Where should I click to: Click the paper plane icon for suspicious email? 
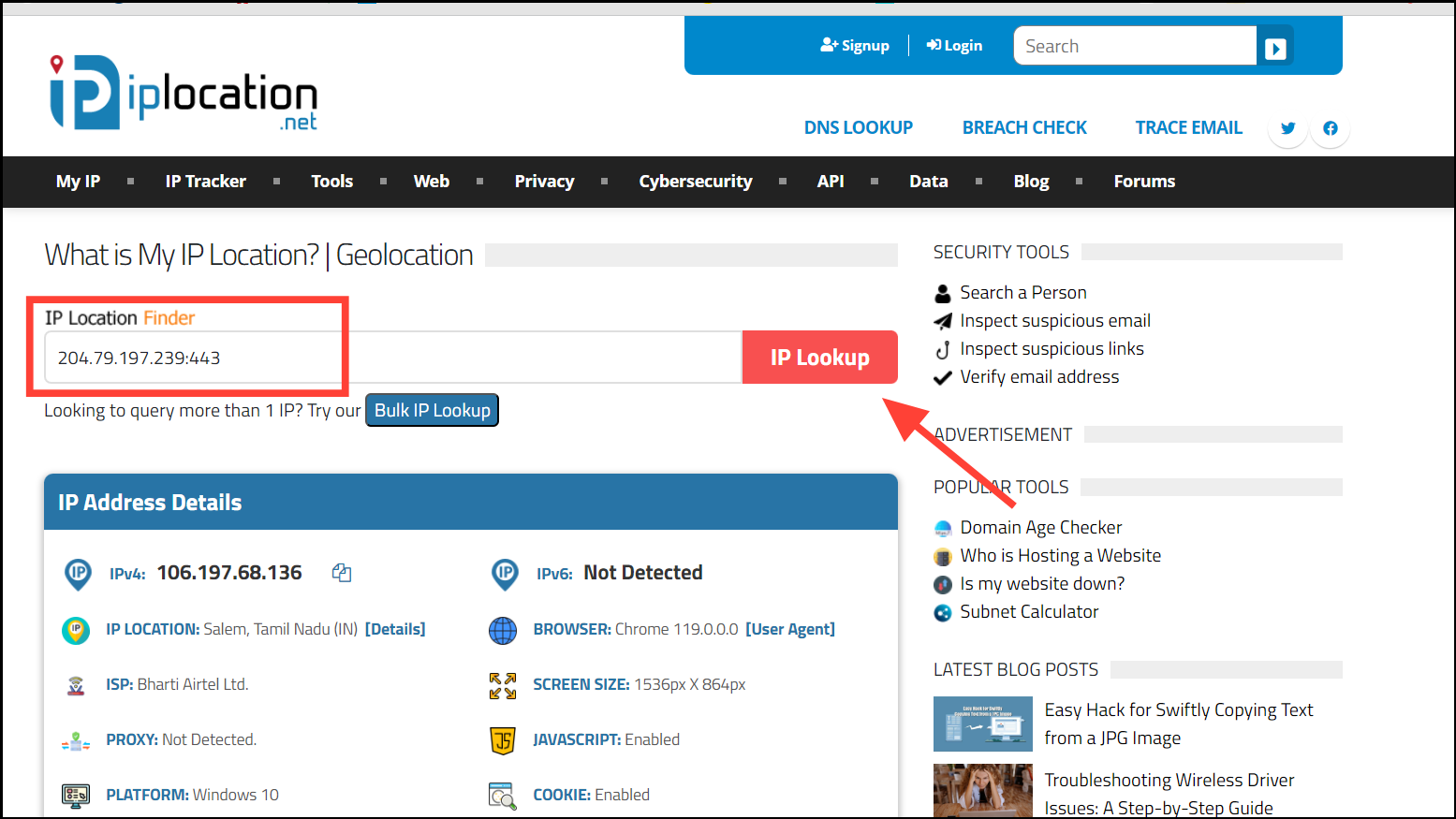[943, 321]
